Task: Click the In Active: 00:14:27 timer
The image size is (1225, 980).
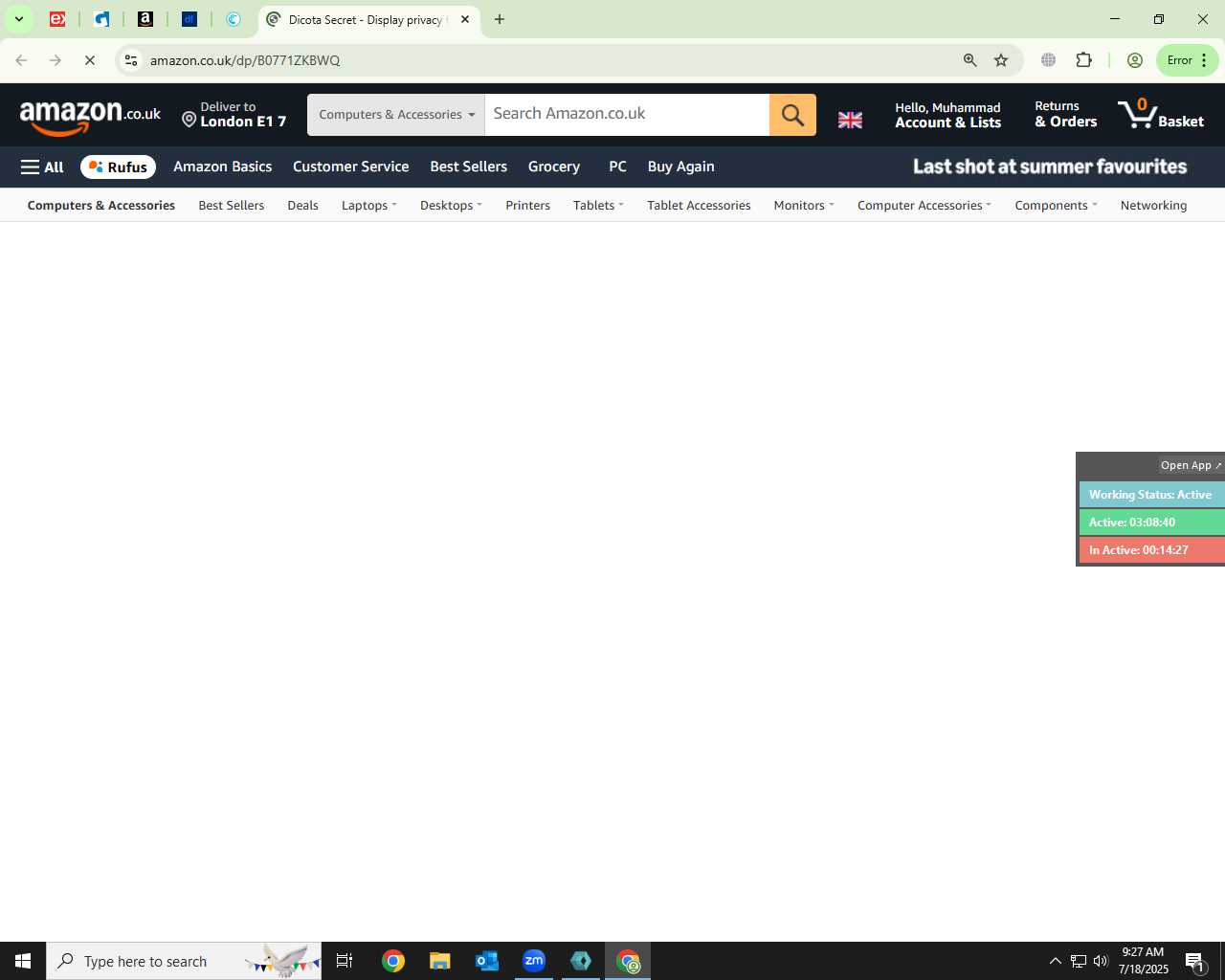Action: coord(1152,550)
